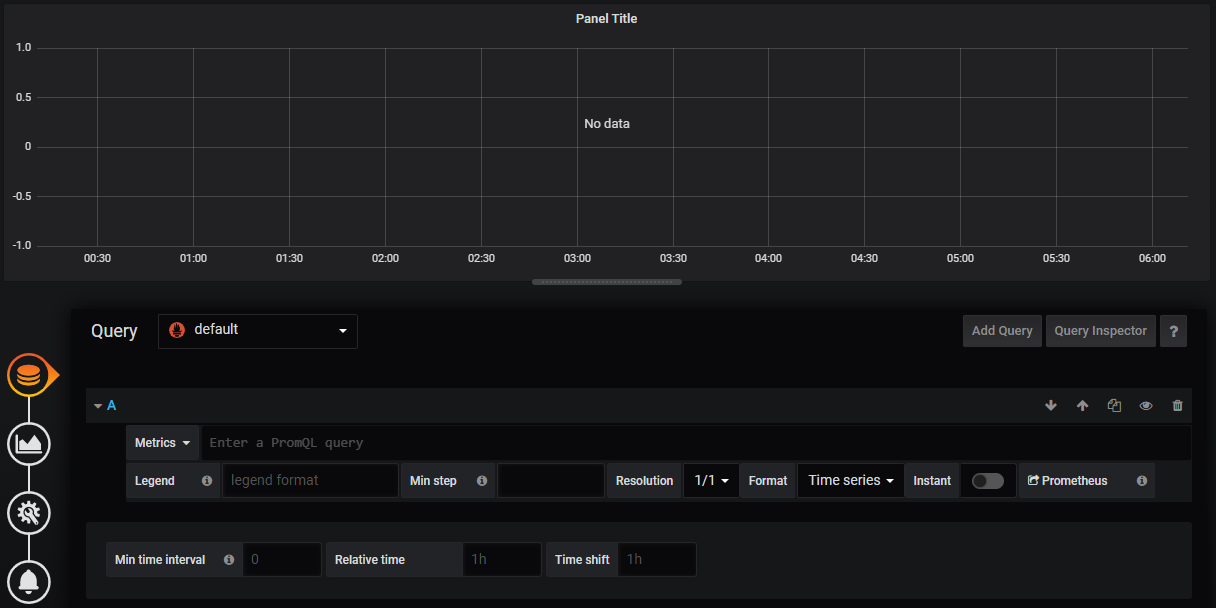Toggle query A visibility eye icon
This screenshot has width=1216, height=608.
coord(1146,406)
